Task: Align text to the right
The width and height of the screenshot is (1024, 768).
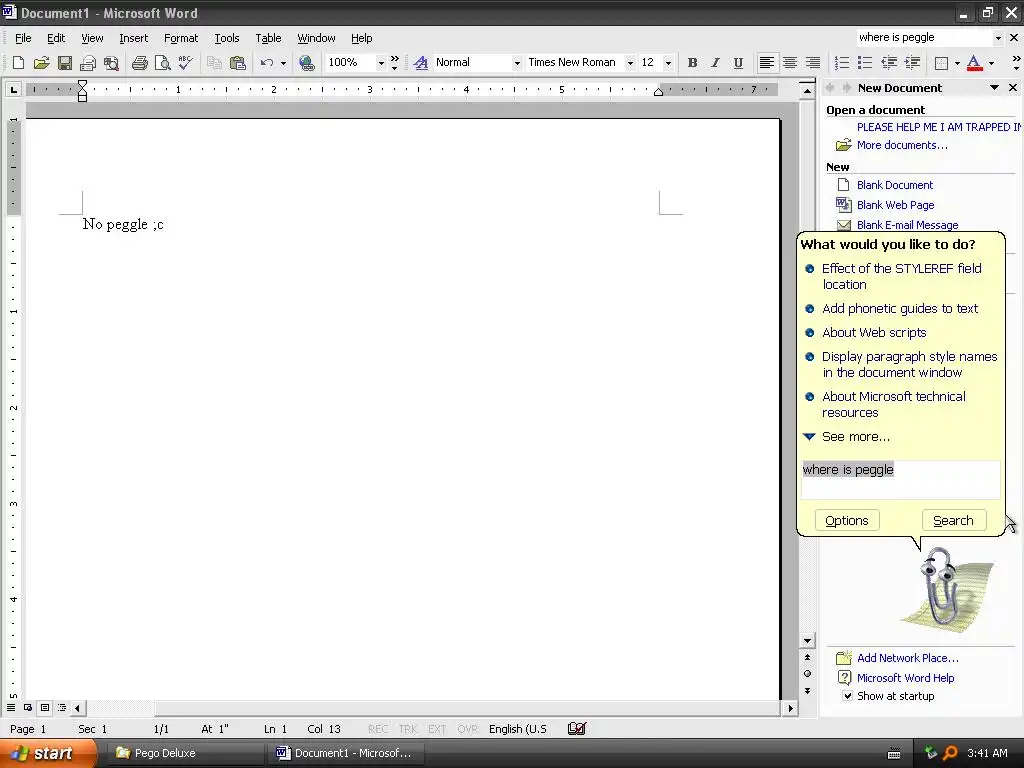Action: (x=812, y=63)
